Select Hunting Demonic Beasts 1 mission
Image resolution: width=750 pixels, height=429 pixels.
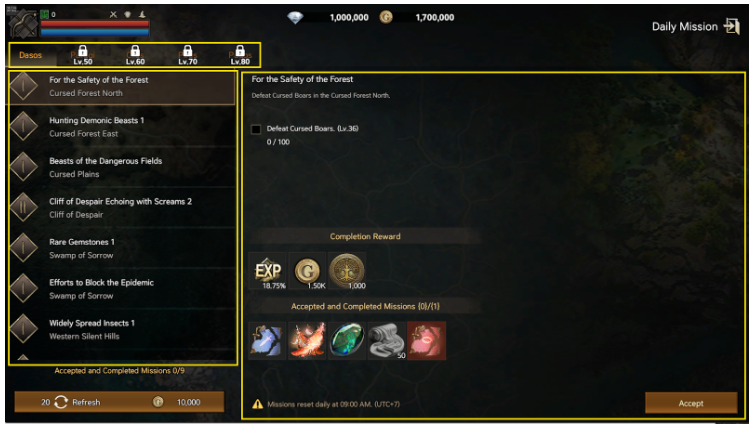123,127
